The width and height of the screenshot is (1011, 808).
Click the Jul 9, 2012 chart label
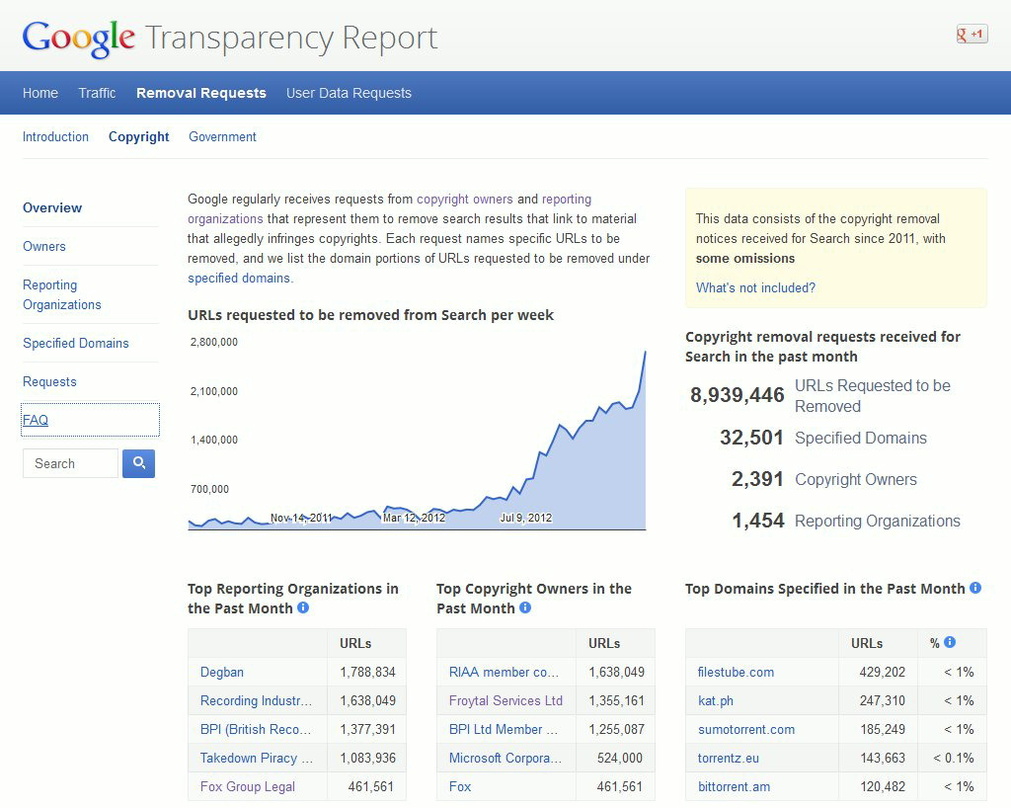point(526,518)
